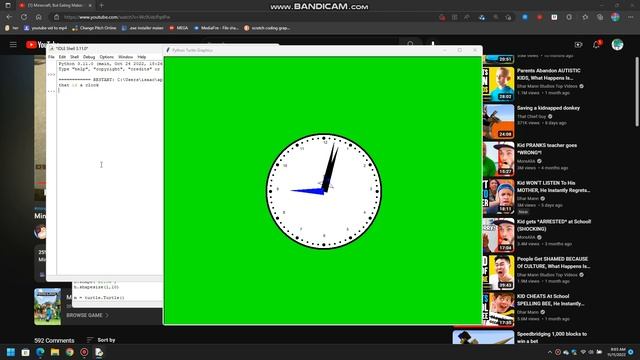This screenshot has width=640, height=360.
Task: Click the YouTube page vertical scrollbar
Action: point(637,92)
